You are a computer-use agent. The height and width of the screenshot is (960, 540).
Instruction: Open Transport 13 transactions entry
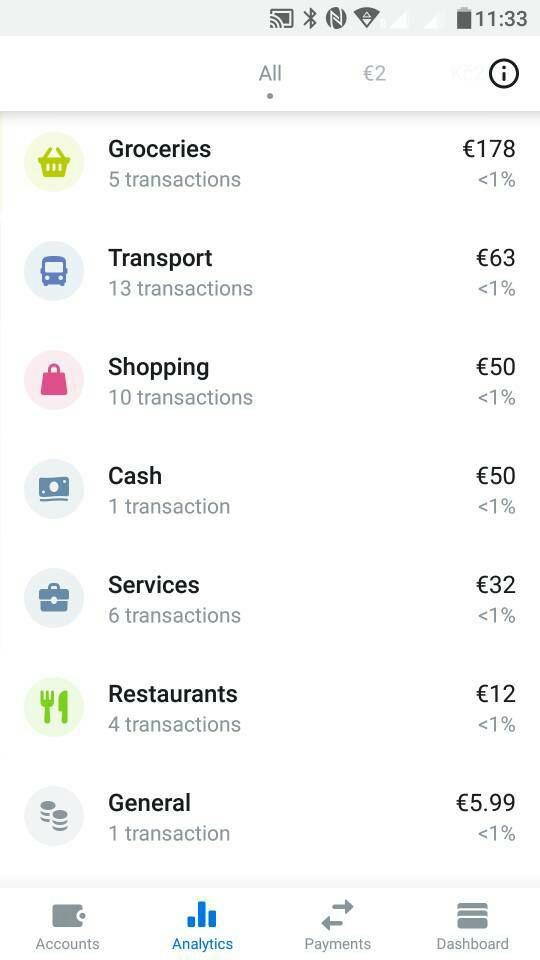270,271
